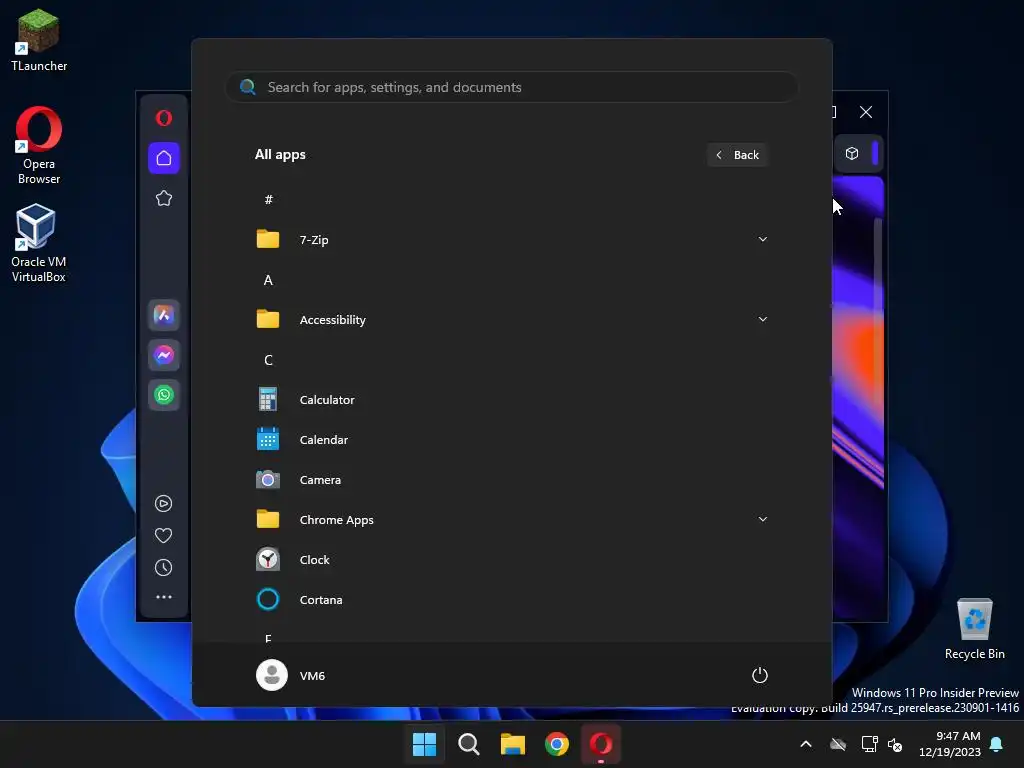The height and width of the screenshot is (768, 1024).
Task: Open the VM6 user account menu
Action: pyautogui.click(x=291, y=675)
